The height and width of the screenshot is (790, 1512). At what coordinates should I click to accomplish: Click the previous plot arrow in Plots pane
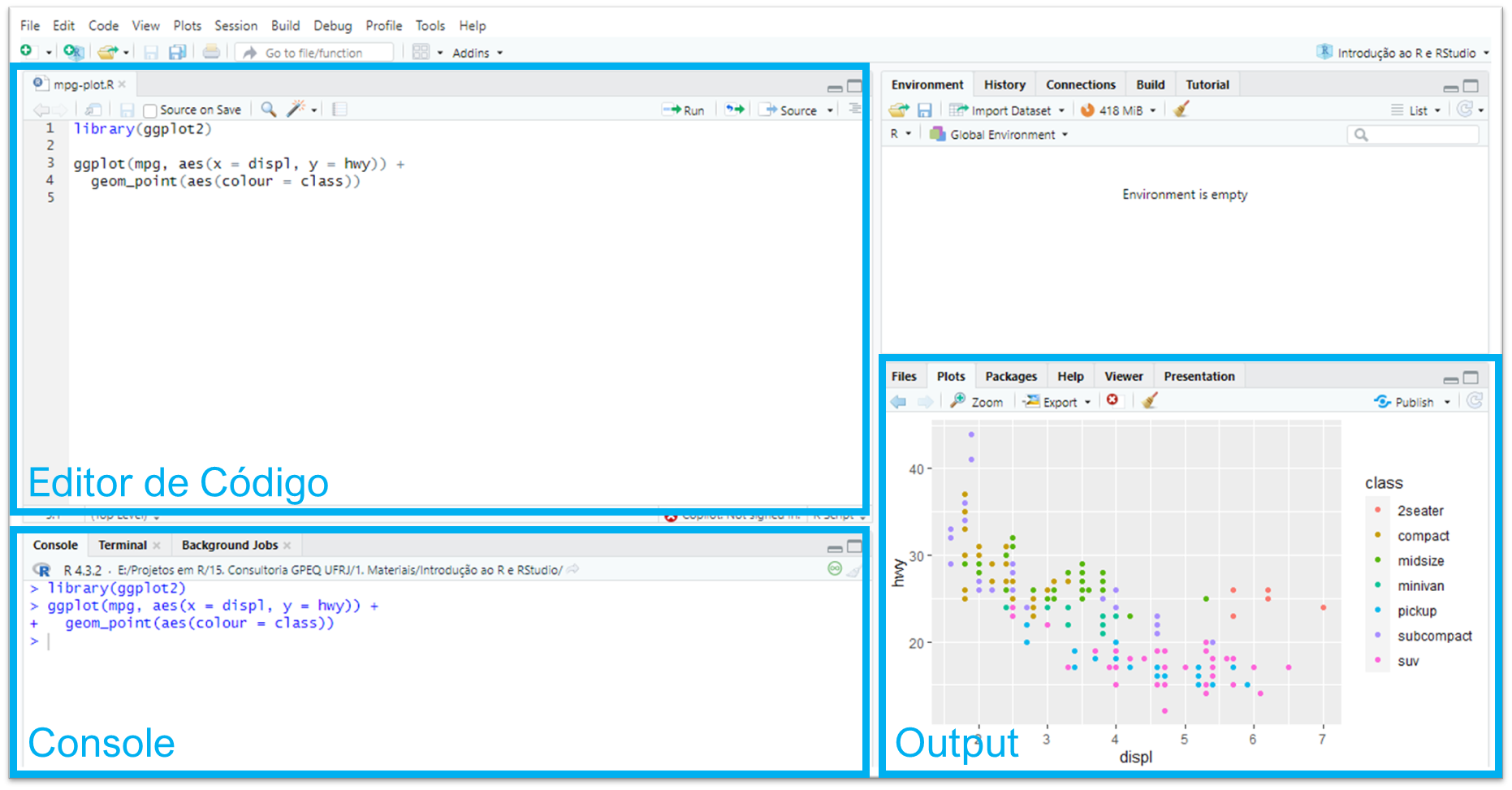point(898,401)
